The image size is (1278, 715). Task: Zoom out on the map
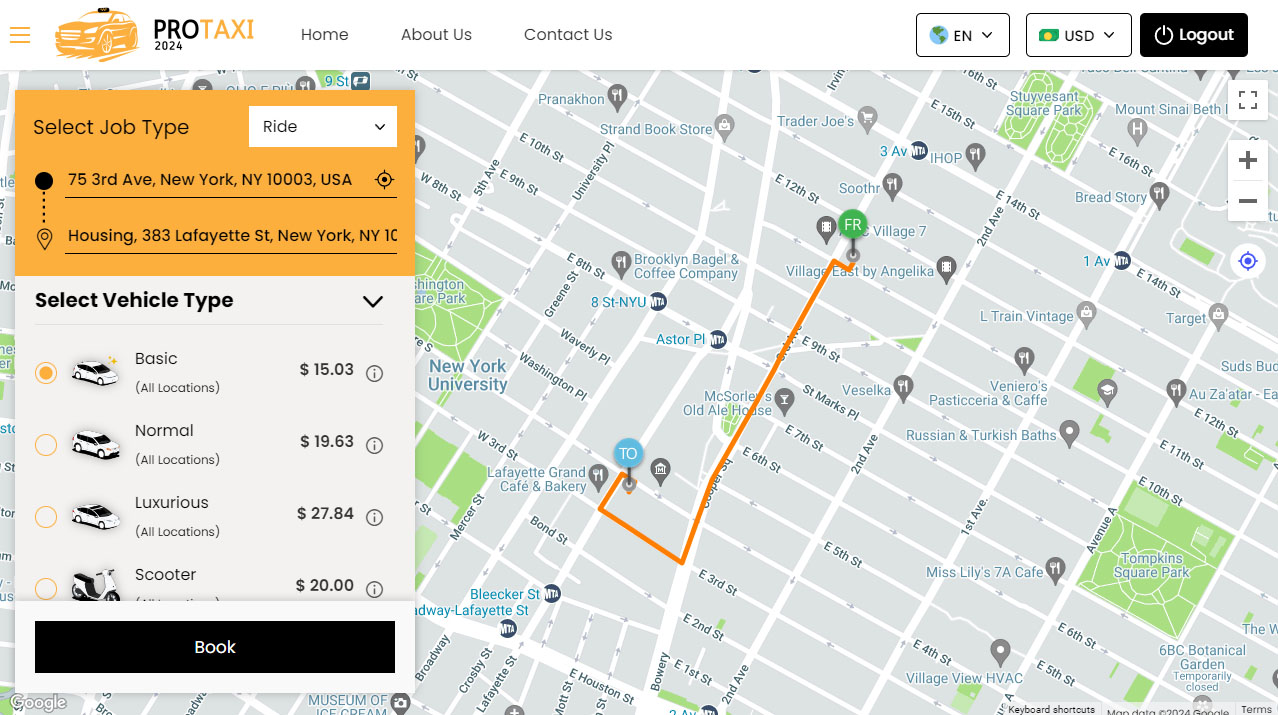1247,201
